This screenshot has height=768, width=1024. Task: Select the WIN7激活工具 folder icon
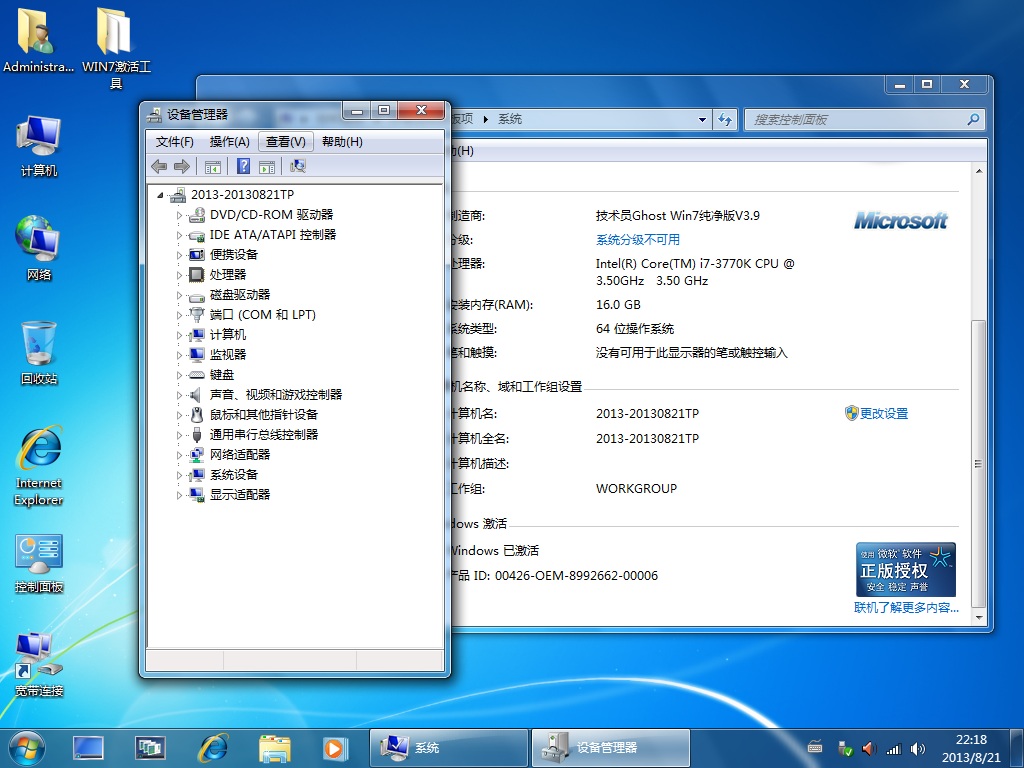pos(116,48)
